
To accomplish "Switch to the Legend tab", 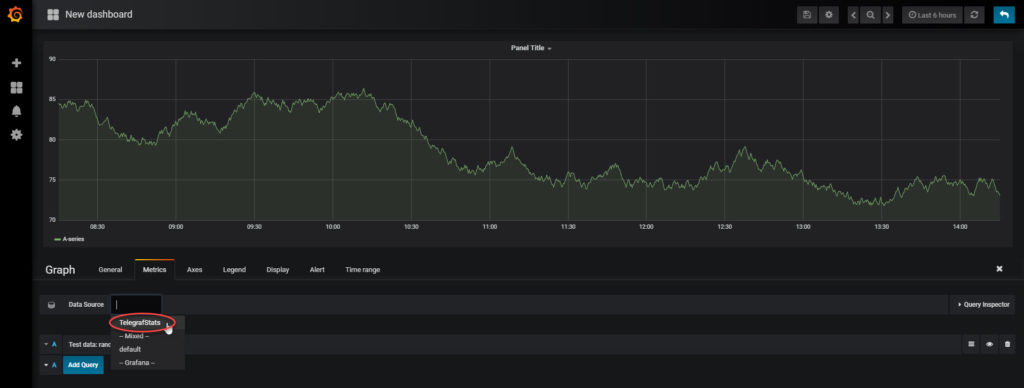I will (234, 269).
